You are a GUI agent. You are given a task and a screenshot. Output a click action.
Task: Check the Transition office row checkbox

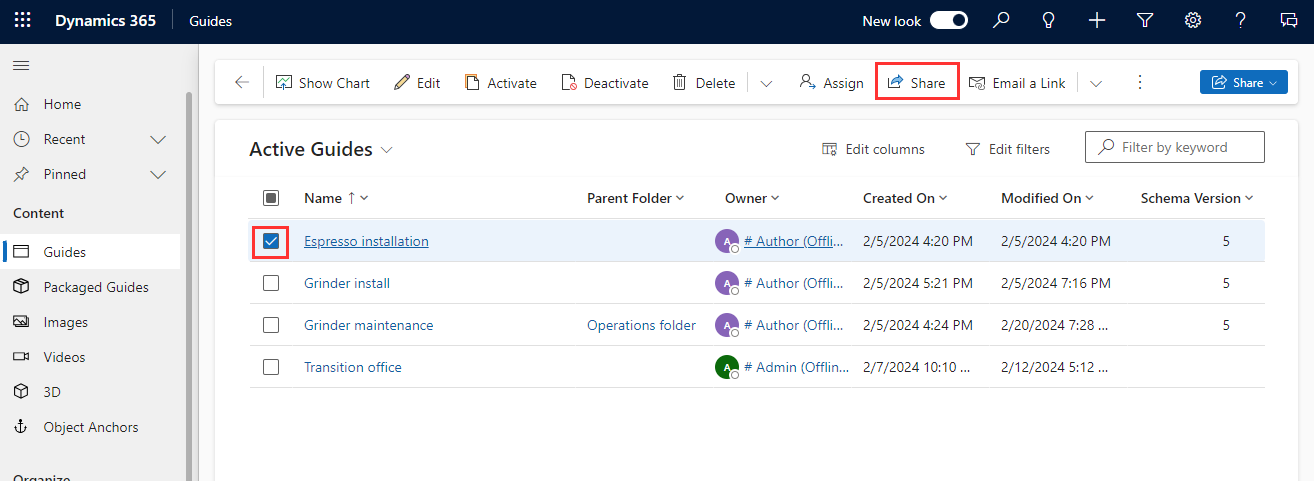point(271,367)
